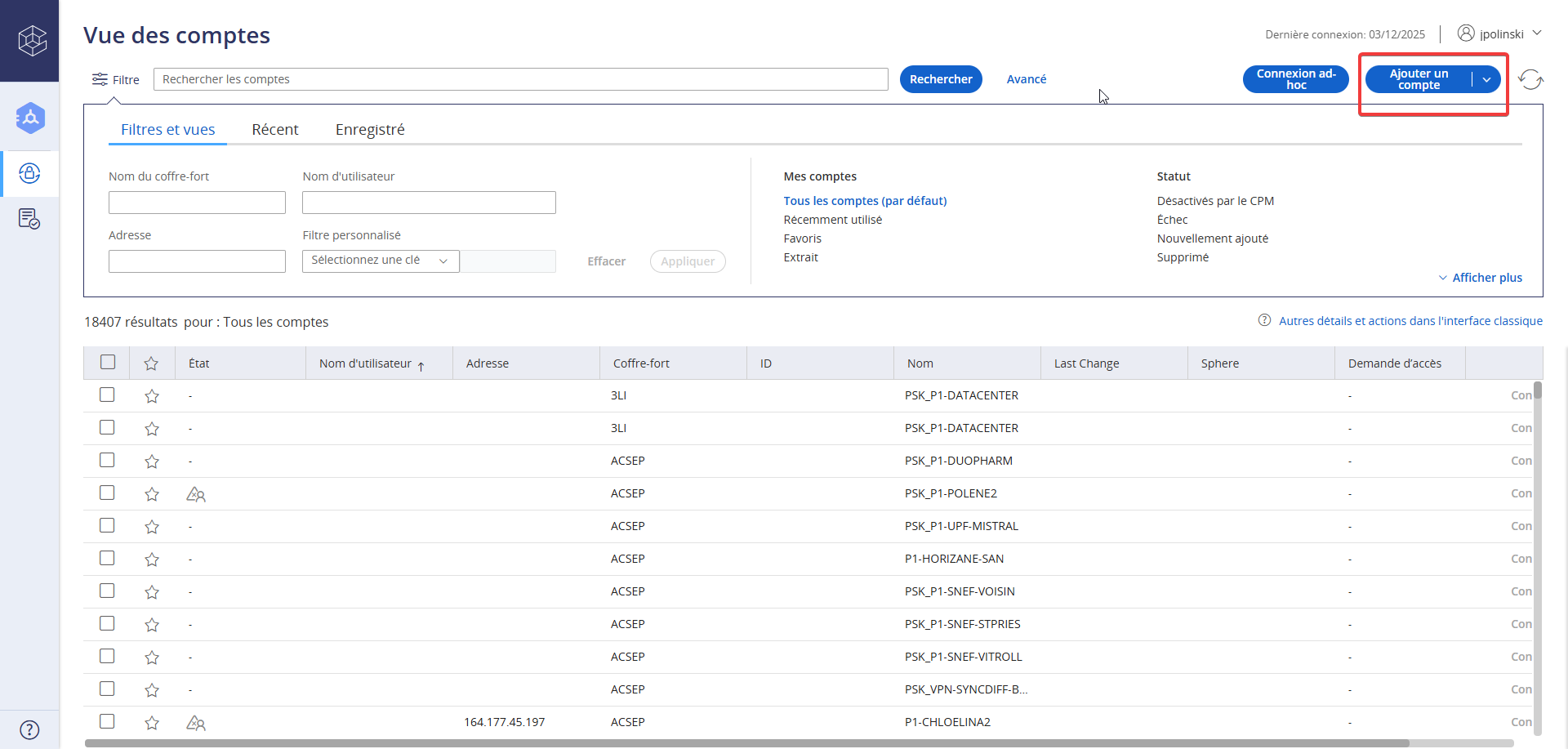
Task: Click the reports sidebar icon
Action: (29, 219)
